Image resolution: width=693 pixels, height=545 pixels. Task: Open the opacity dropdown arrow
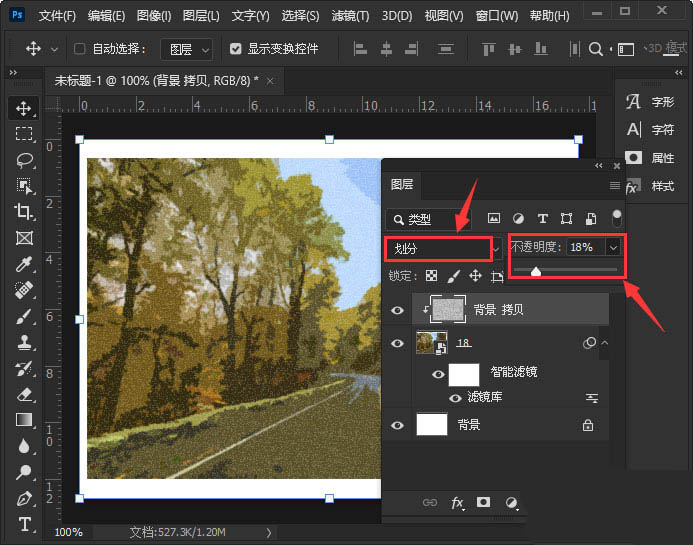[x=613, y=248]
